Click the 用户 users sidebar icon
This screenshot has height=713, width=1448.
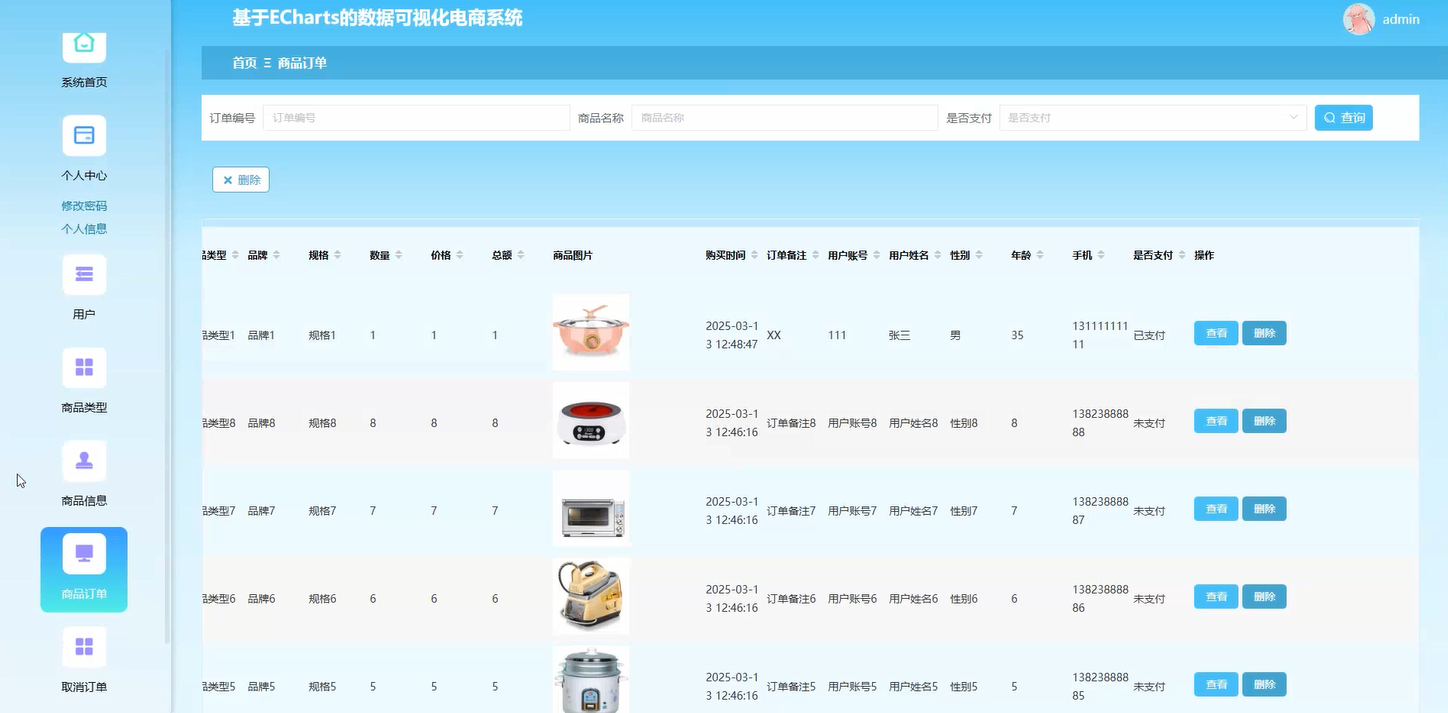(x=84, y=274)
